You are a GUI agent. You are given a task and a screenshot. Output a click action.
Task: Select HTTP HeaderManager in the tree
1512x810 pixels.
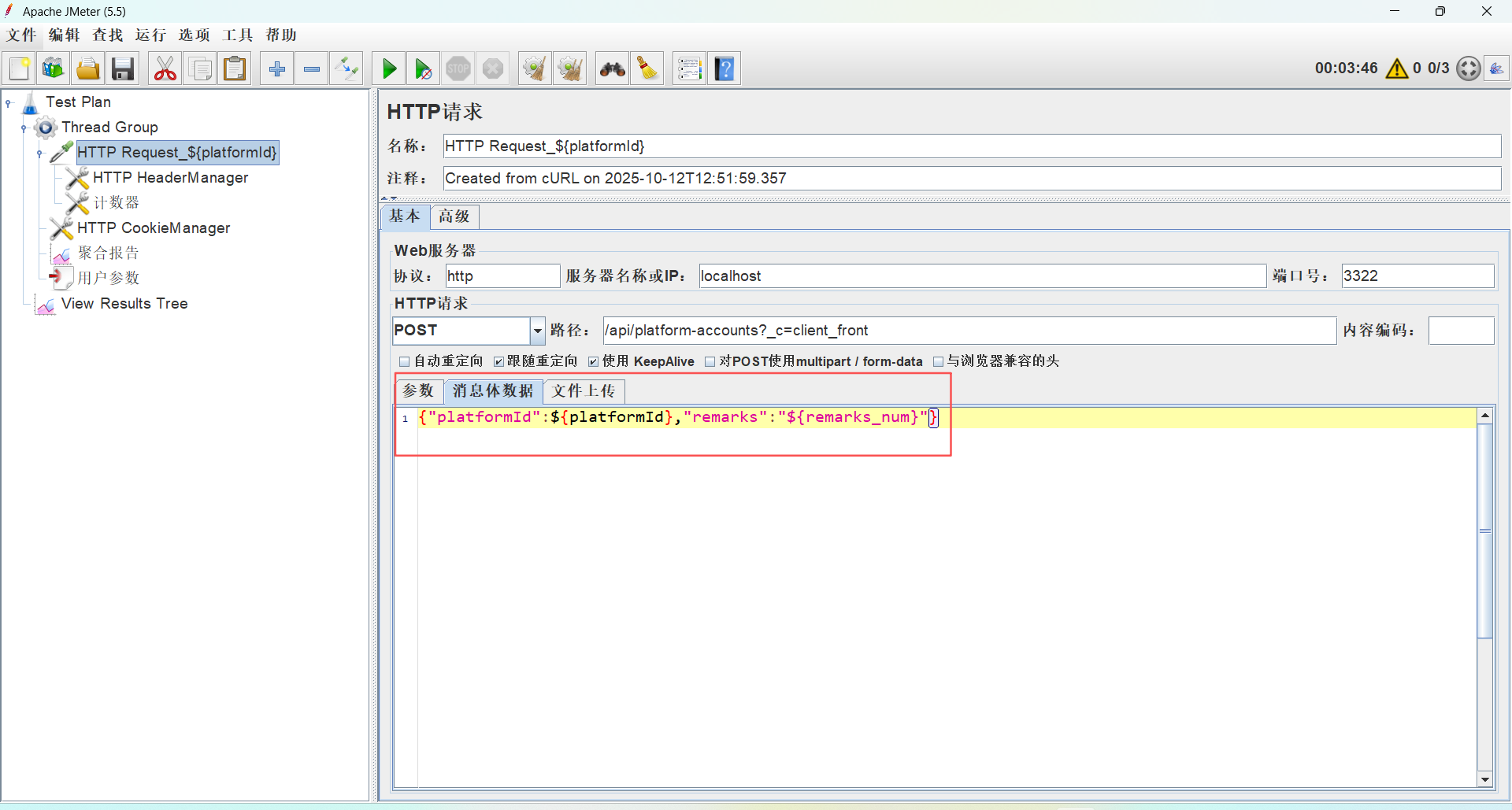point(170,178)
